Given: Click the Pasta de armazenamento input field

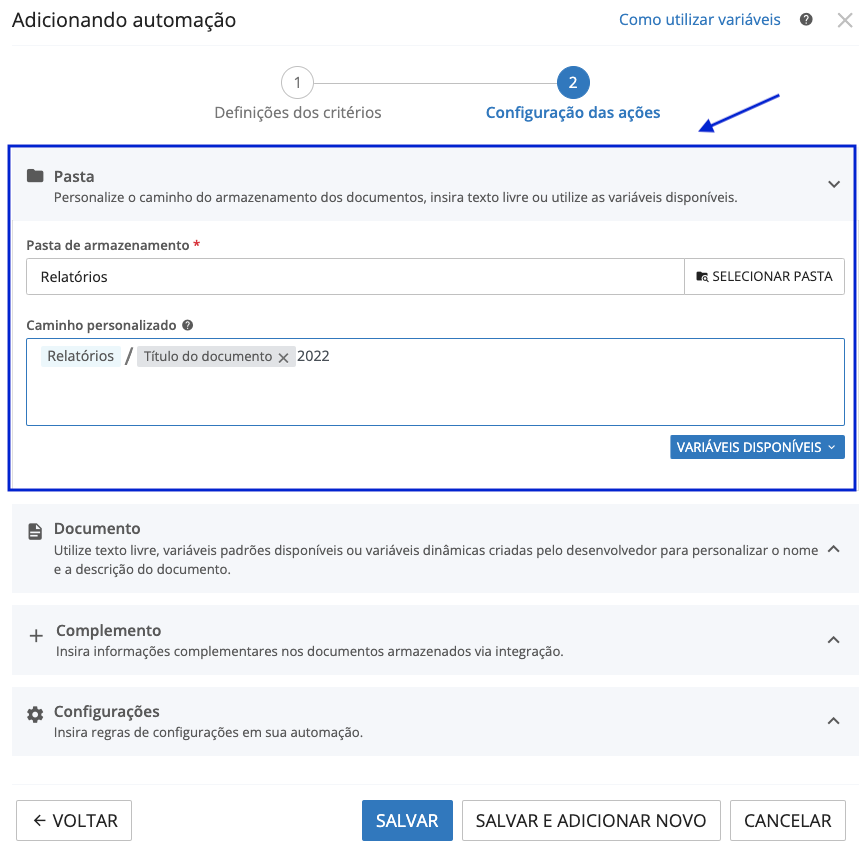Looking at the screenshot, I should point(355,277).
